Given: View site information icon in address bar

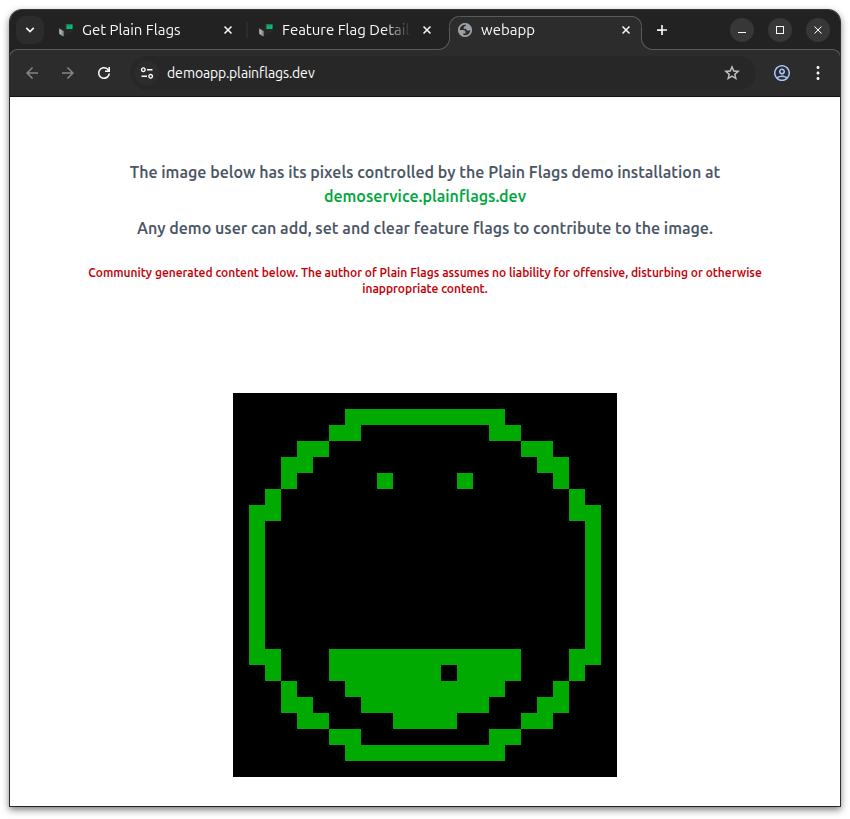Looking at the screenshot, I should 147,73.
